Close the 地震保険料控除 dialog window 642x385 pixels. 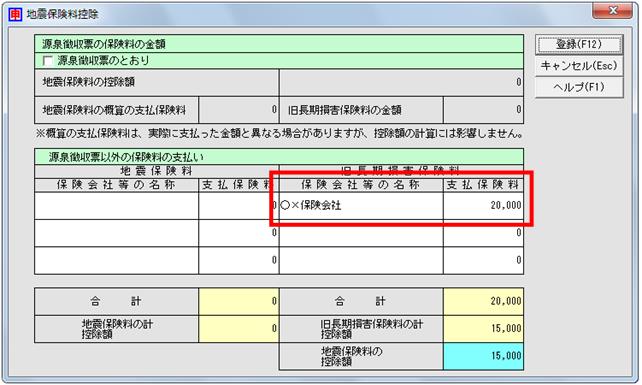pyautogui.click(x=612, y=11)
